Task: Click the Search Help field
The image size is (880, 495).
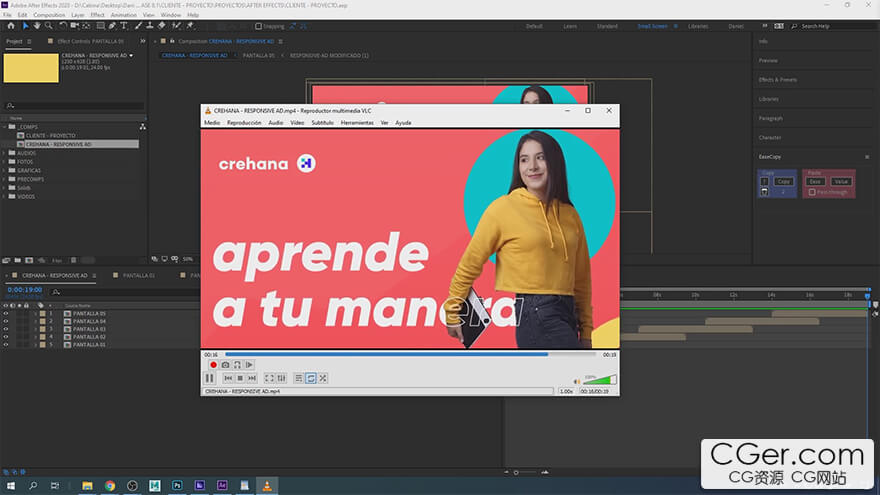Action: click(x=834, y=26)
